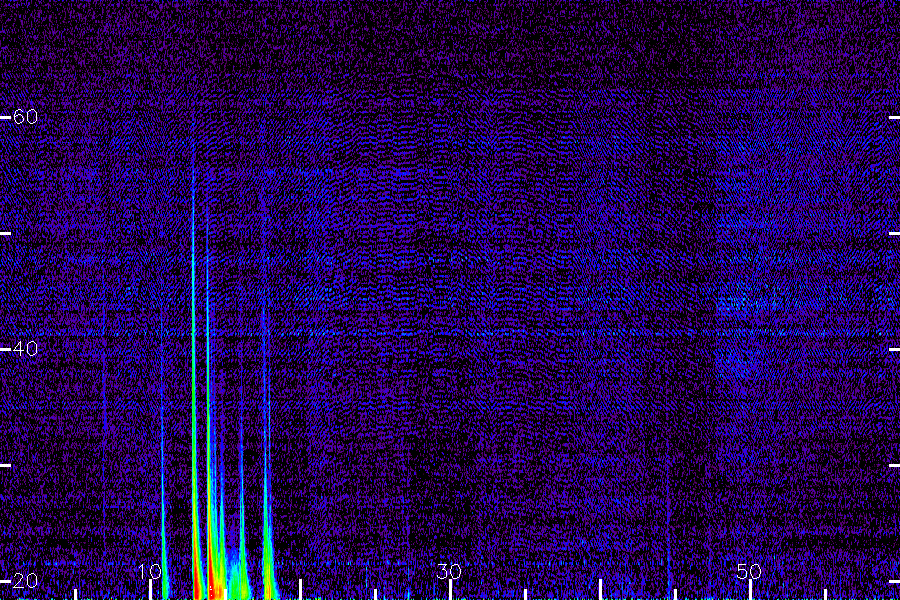Viewport: 900px width, 600px height.
Task: Click the horizontal axis label 10
Action: point(150,571)
